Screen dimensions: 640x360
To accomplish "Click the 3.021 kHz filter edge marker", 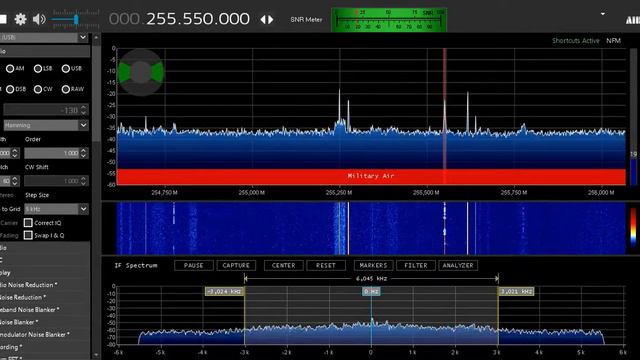I will tap(516, 291).
